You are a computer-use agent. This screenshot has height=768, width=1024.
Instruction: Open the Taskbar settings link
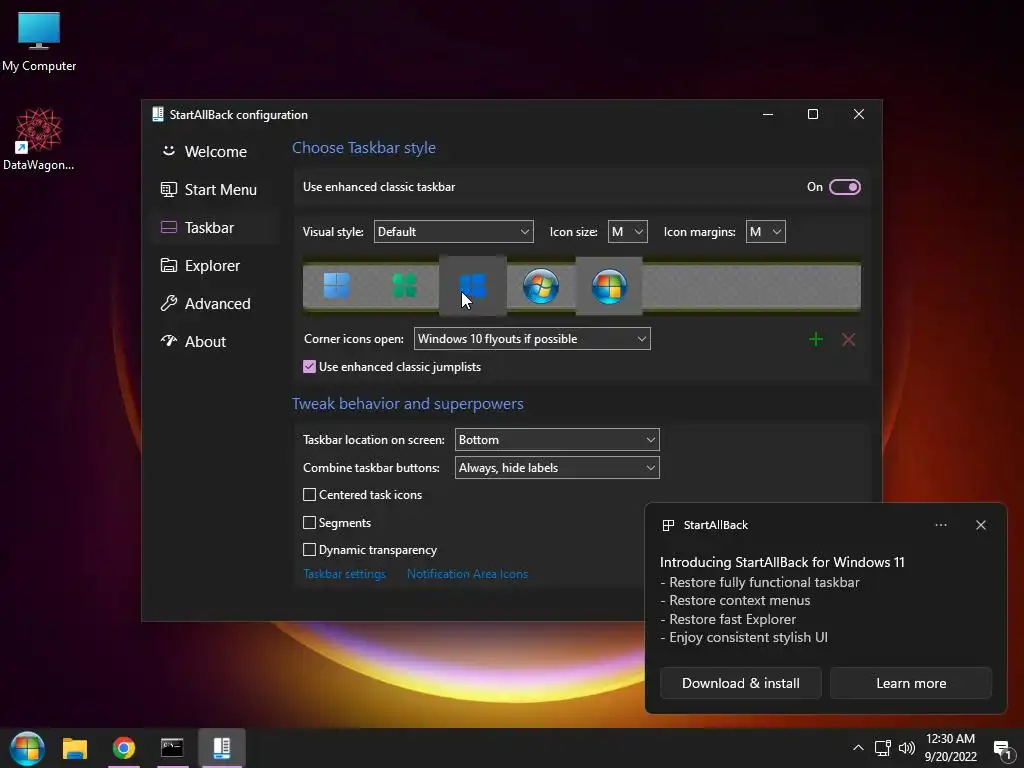345,574
